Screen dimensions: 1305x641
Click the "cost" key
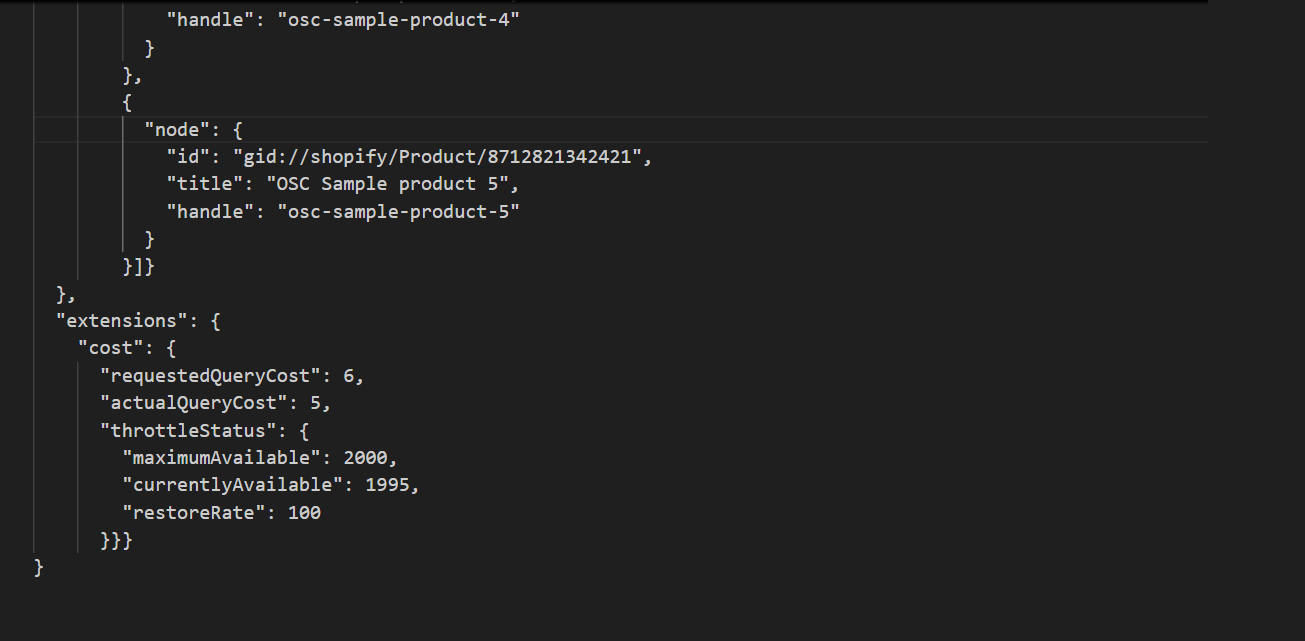(x=111, y=348)
